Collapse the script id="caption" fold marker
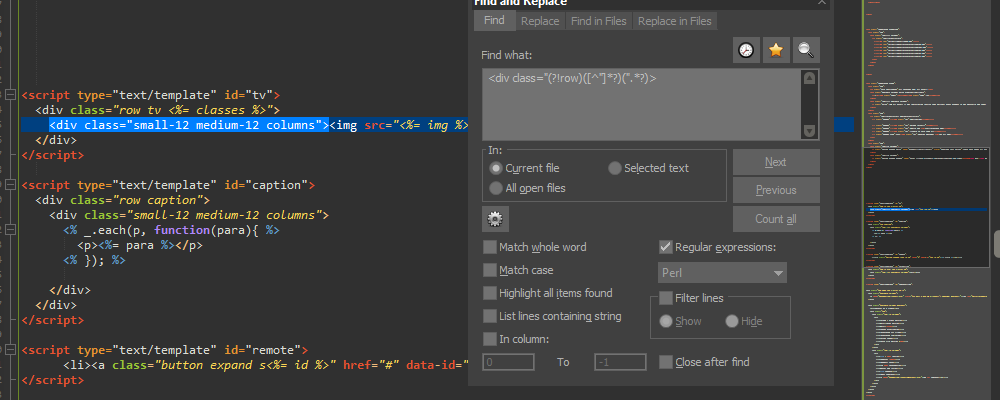Viewport: 1000px width, 400px height. (10, 185)
